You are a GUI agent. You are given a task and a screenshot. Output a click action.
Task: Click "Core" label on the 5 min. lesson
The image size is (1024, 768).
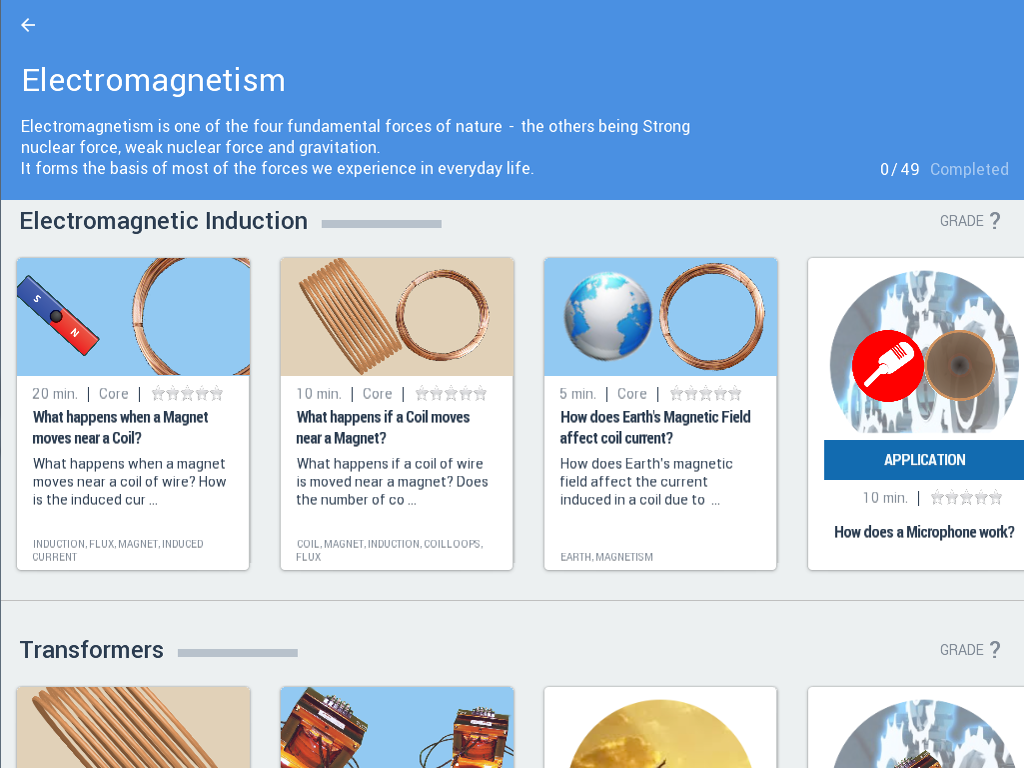632,394
